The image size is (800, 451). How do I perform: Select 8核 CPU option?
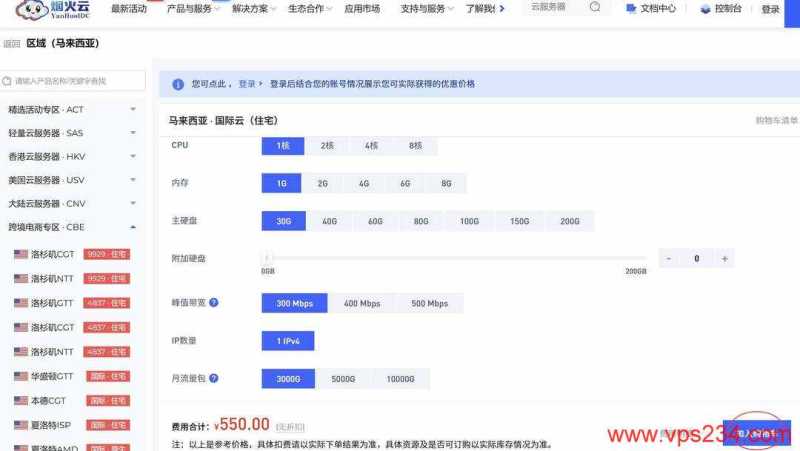[x=415, y=145]
